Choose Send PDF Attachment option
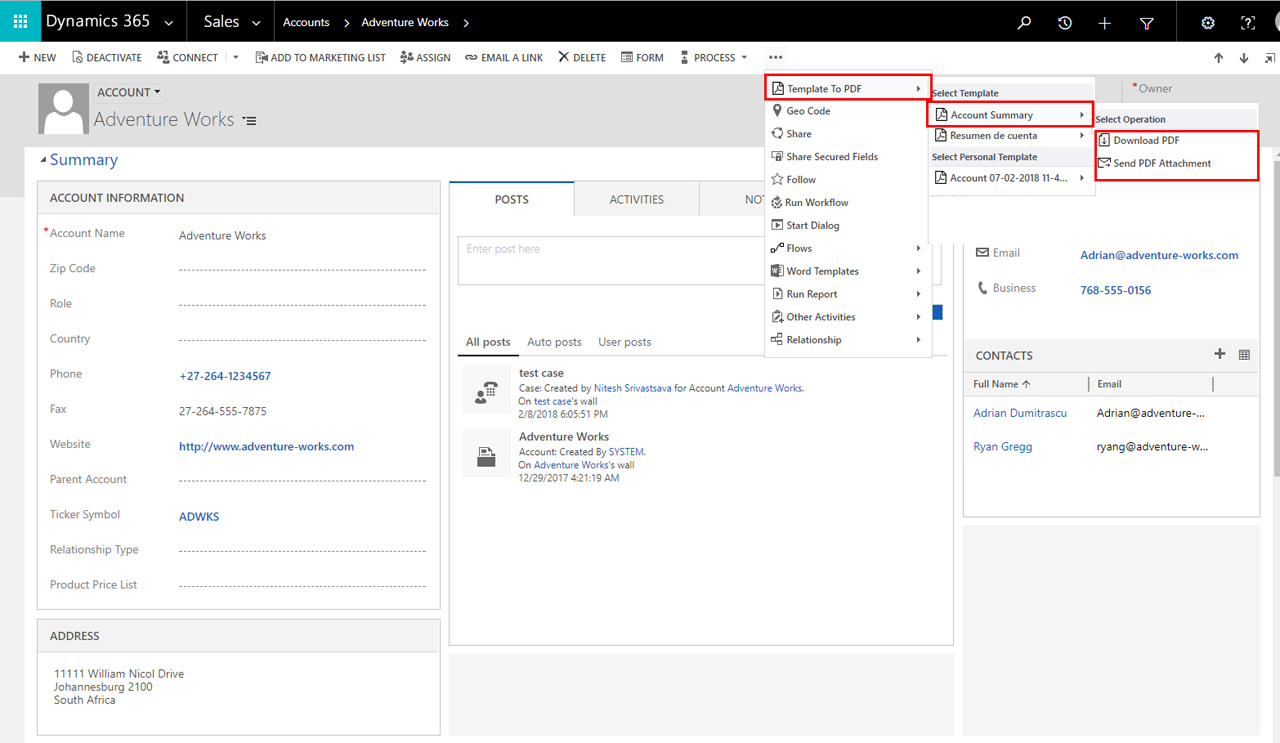Image resolution: width=1280 pixels, height=743 pixels. 1162,163
